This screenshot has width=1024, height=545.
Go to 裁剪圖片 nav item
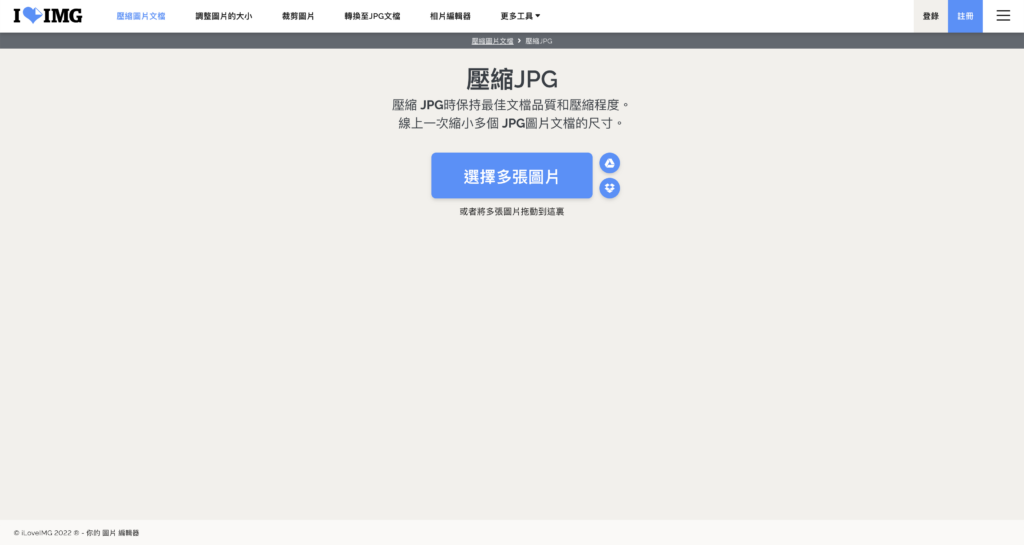pos(298,16)
